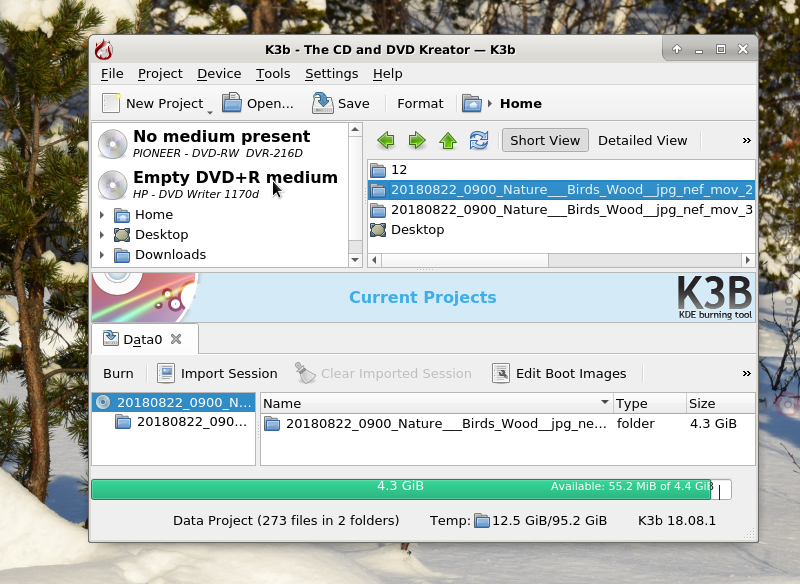Select the 20180822_090... subfolder in the project tree

(182, 422)
